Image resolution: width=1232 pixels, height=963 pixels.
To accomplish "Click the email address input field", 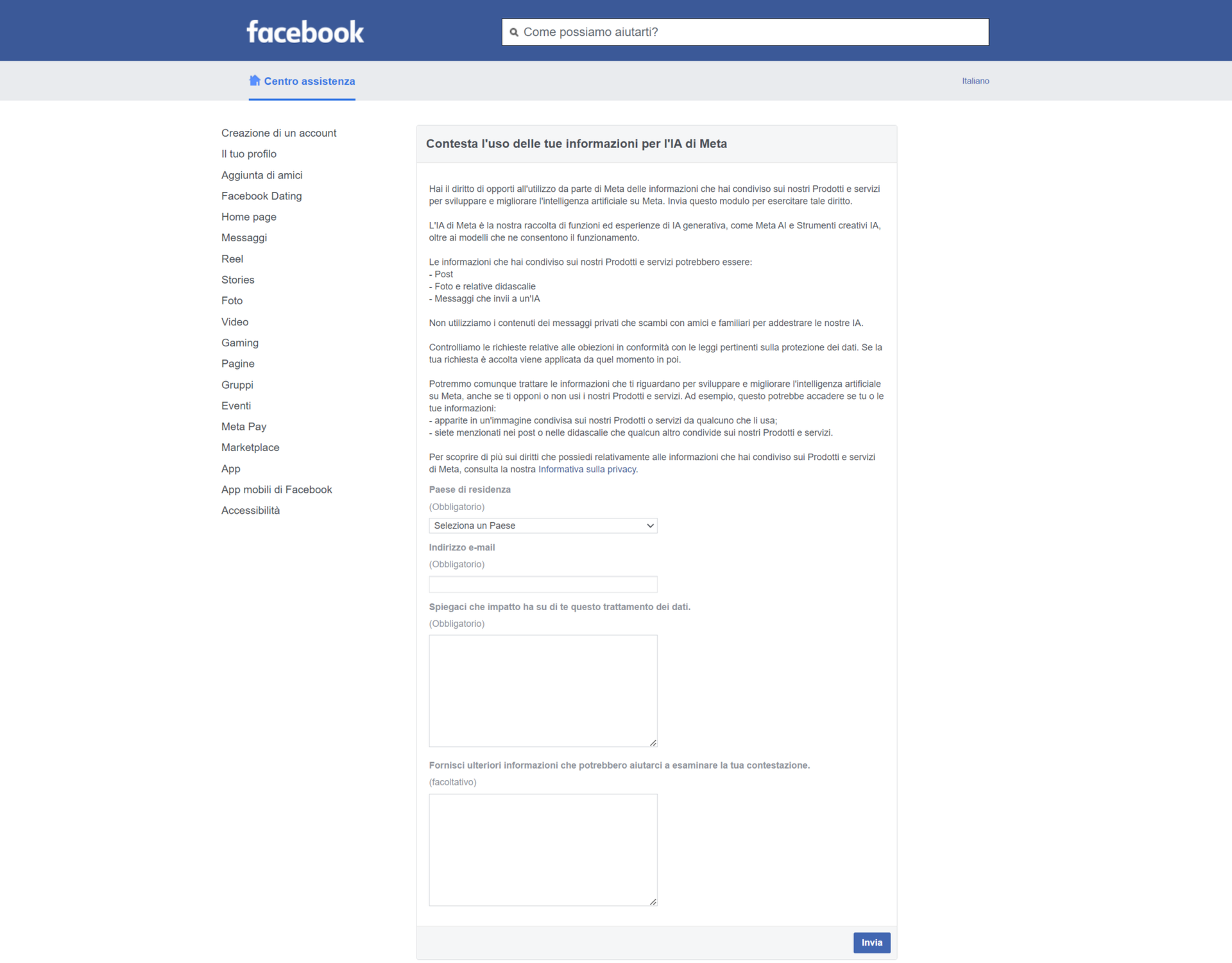I will (x=543, y=584).
